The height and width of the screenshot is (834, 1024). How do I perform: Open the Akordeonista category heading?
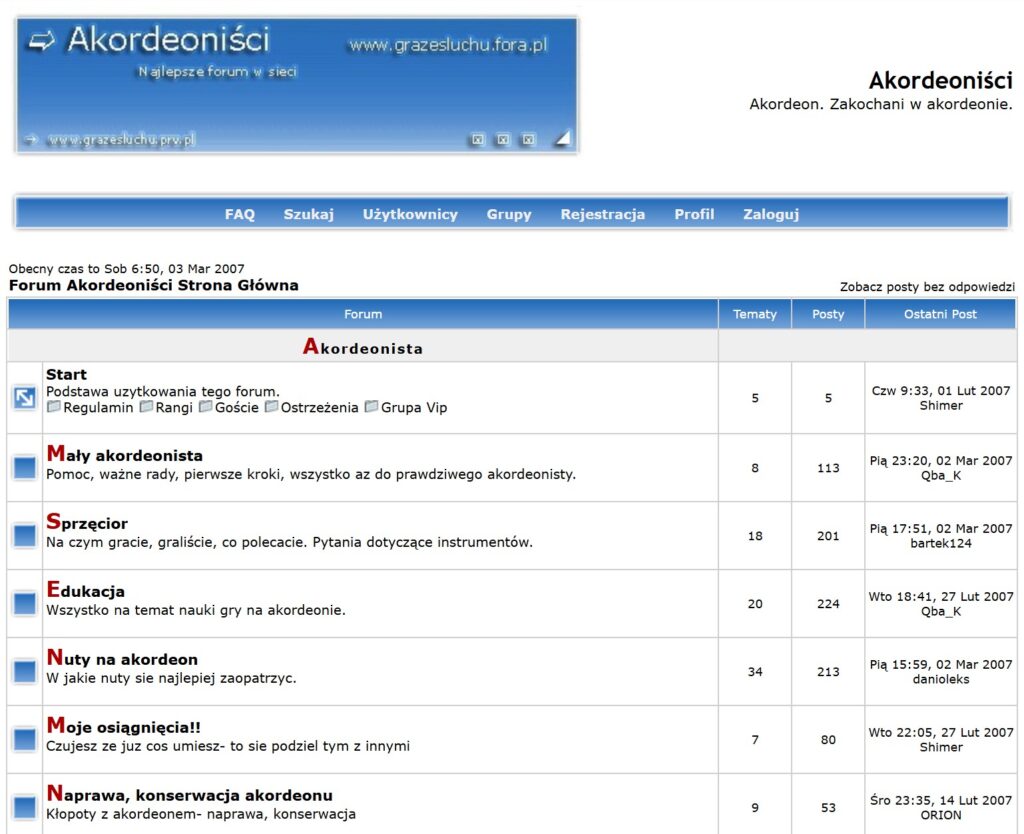coord(363,347)
